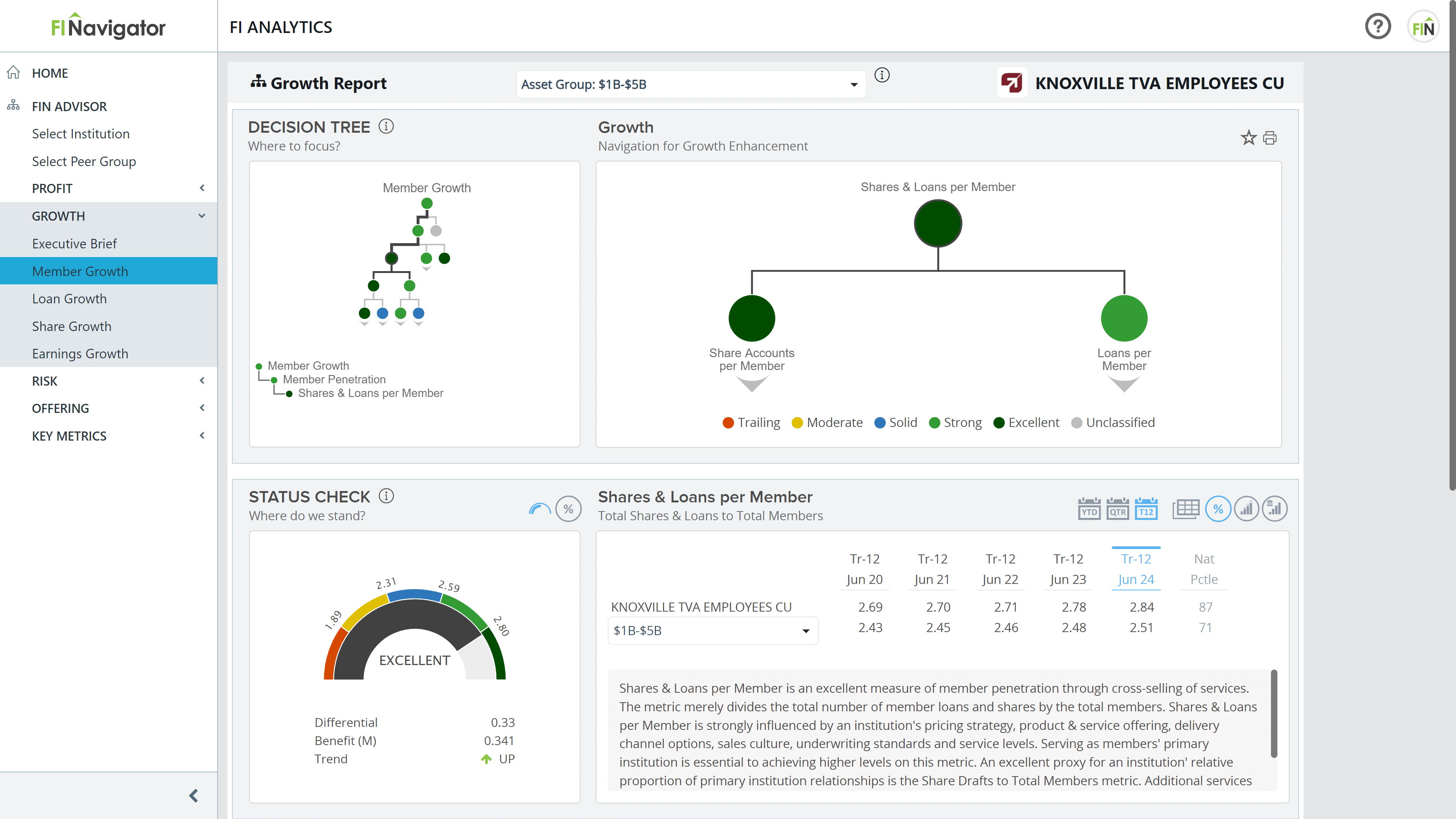Select Share Accounts per Member node
Screen dimensions: 1456x819
pos(751,318)
